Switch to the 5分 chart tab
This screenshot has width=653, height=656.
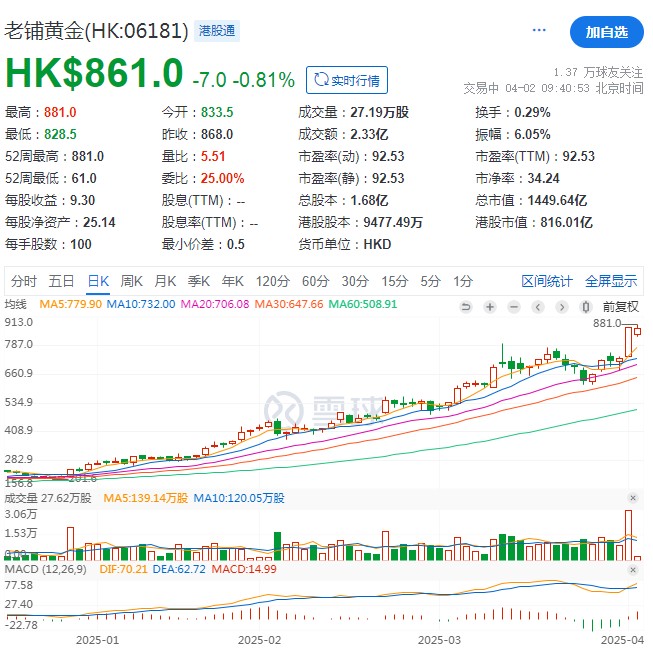click(430, 281)
